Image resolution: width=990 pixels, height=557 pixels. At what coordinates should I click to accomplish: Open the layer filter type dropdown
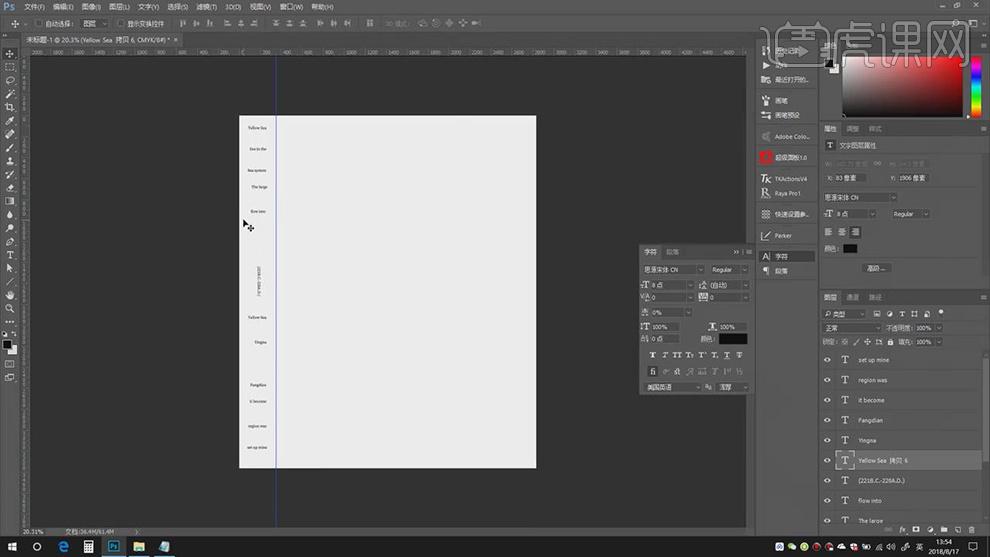pyautogui.click(x=844, y=314)
